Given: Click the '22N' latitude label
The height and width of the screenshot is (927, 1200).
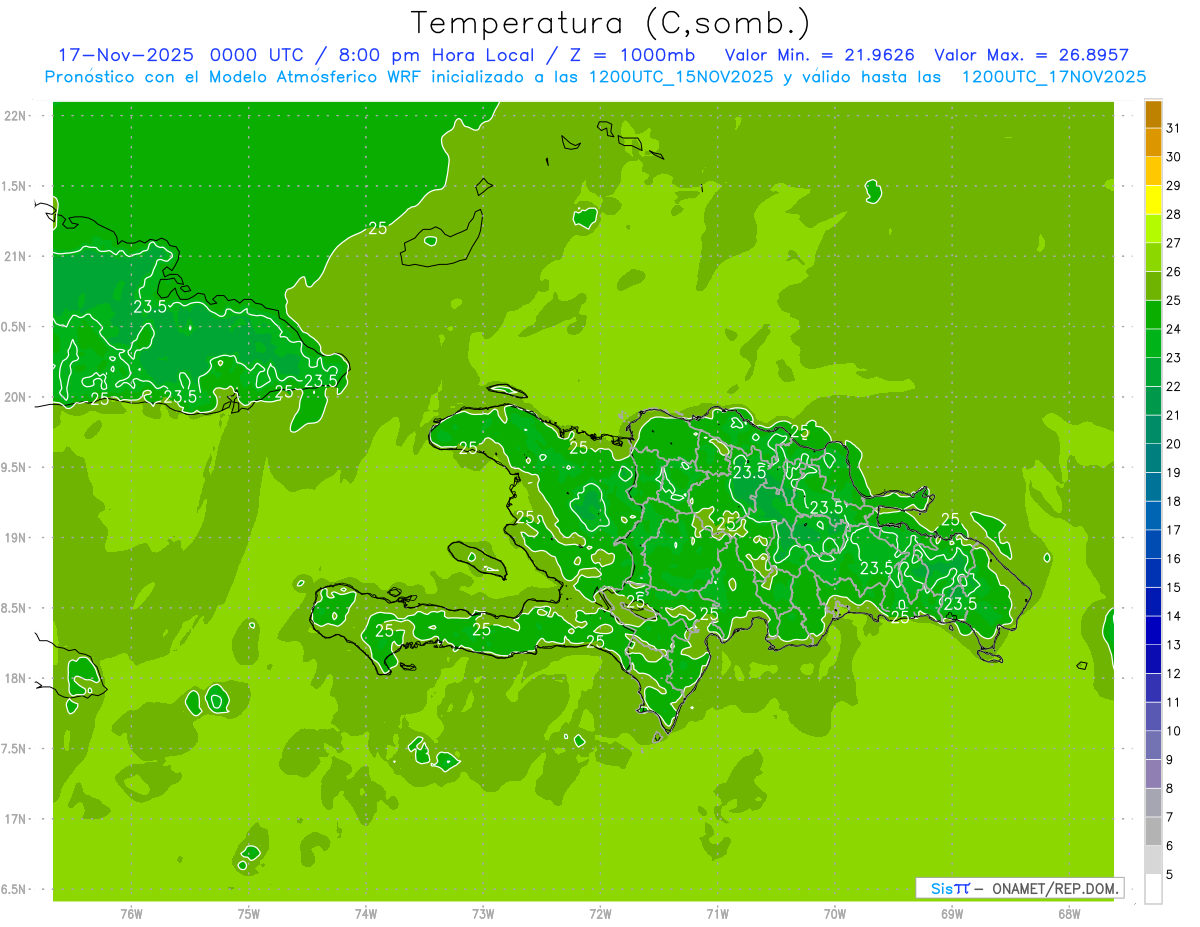Looking at the screenshot, I should click(15, 115).
